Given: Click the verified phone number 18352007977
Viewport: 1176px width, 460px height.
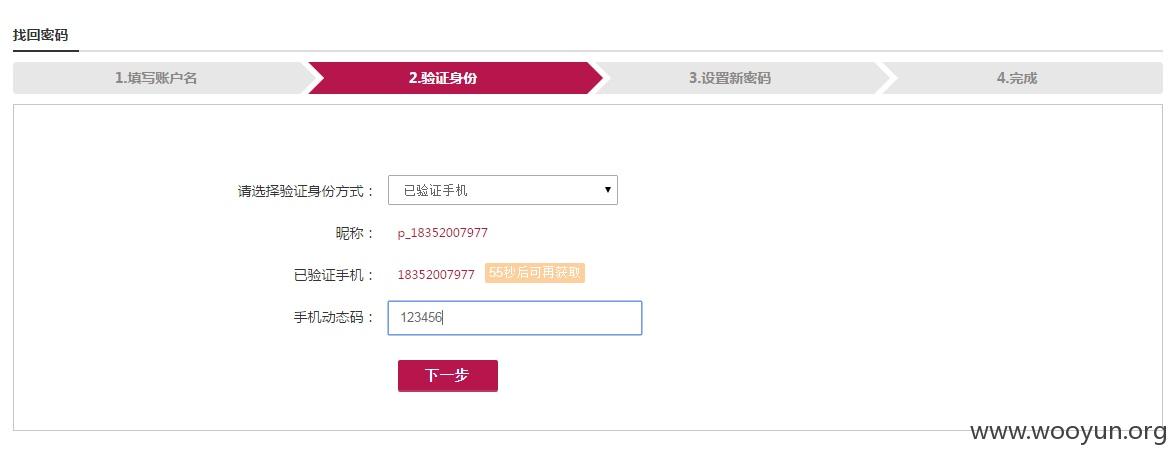Looking at the screenshot, I should (x=436, y=275).
